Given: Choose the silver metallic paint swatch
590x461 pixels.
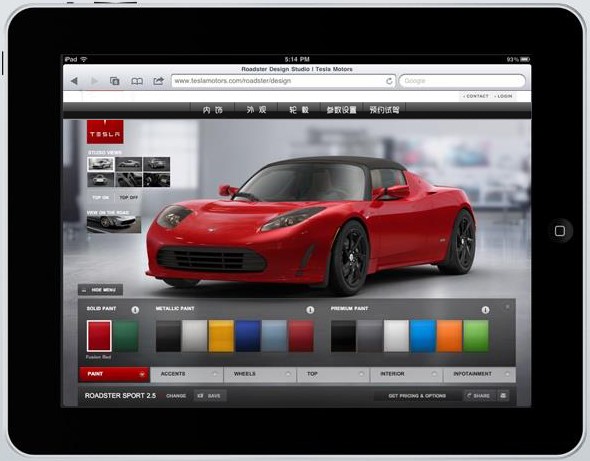Looking at the screenshot, I should [x=195, y=336].
